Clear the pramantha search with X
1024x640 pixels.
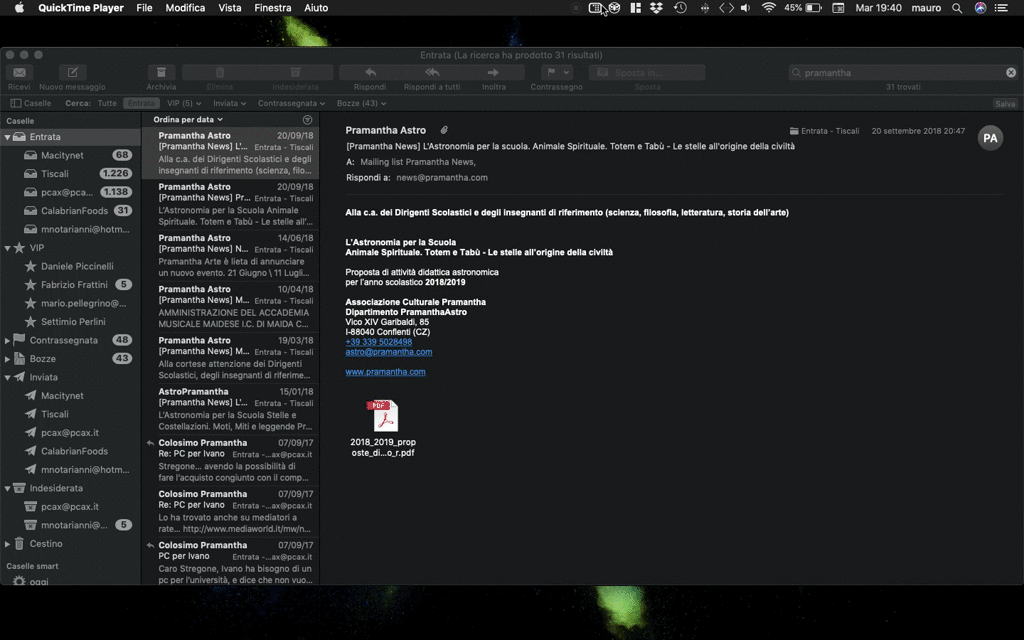coord(1011,72)
